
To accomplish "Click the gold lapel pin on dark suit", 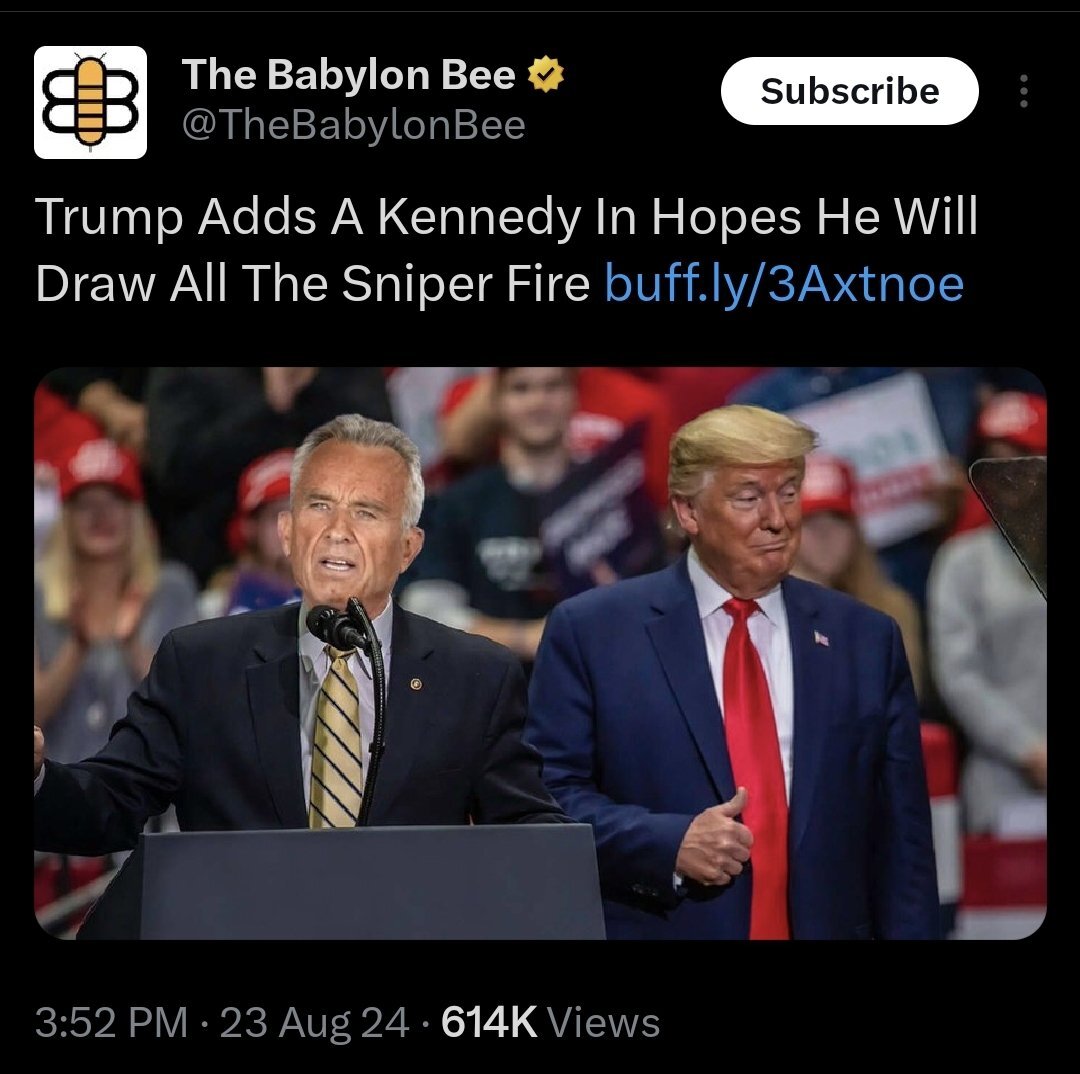I will (416, 684).
